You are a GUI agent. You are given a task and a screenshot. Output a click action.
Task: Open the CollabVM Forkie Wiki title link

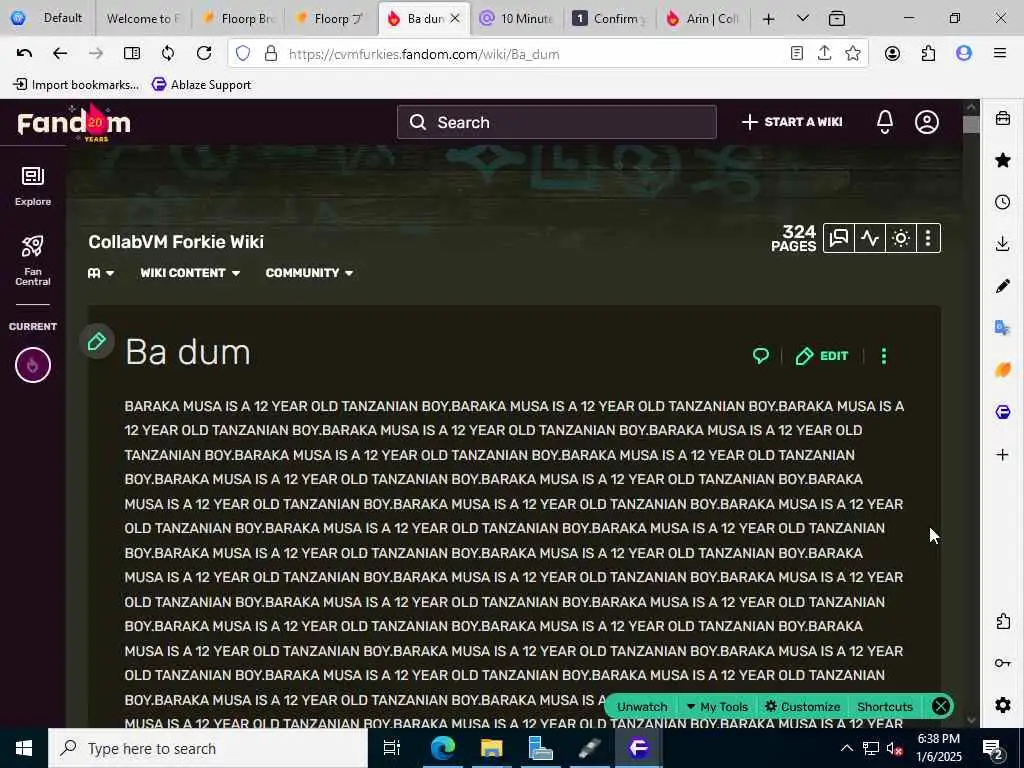[176, 242]
